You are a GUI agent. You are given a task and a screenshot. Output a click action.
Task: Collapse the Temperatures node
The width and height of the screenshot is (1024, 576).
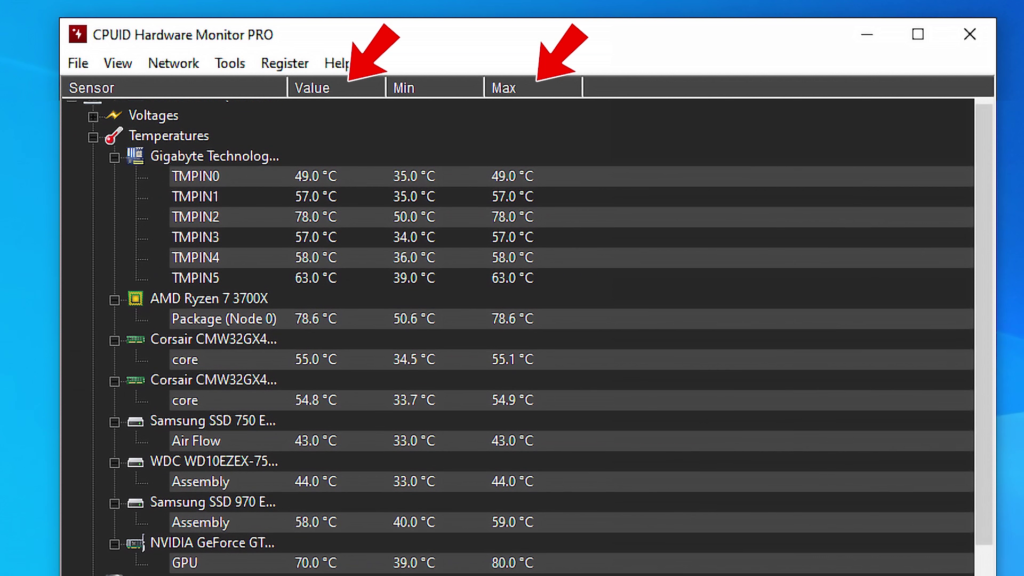93,136
